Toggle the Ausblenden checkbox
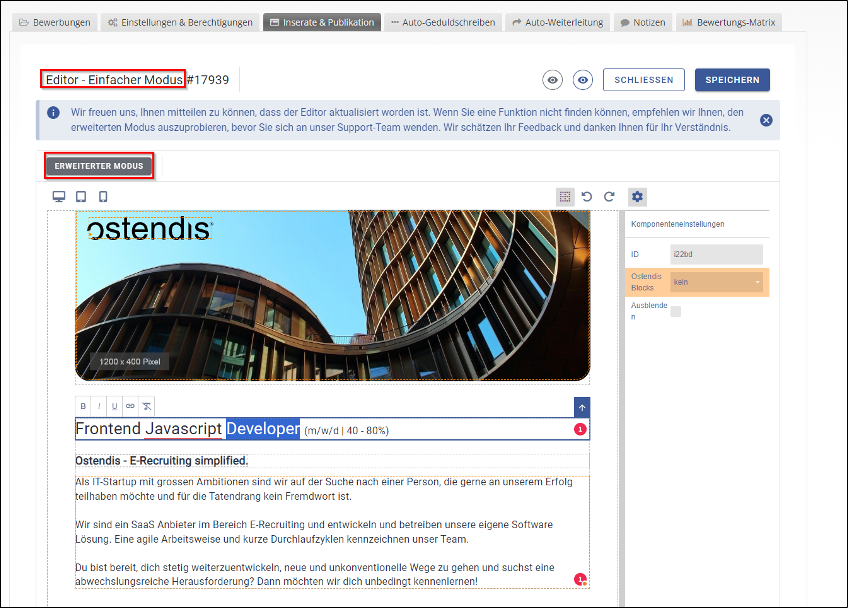848x608 pixels. (675, 311)
